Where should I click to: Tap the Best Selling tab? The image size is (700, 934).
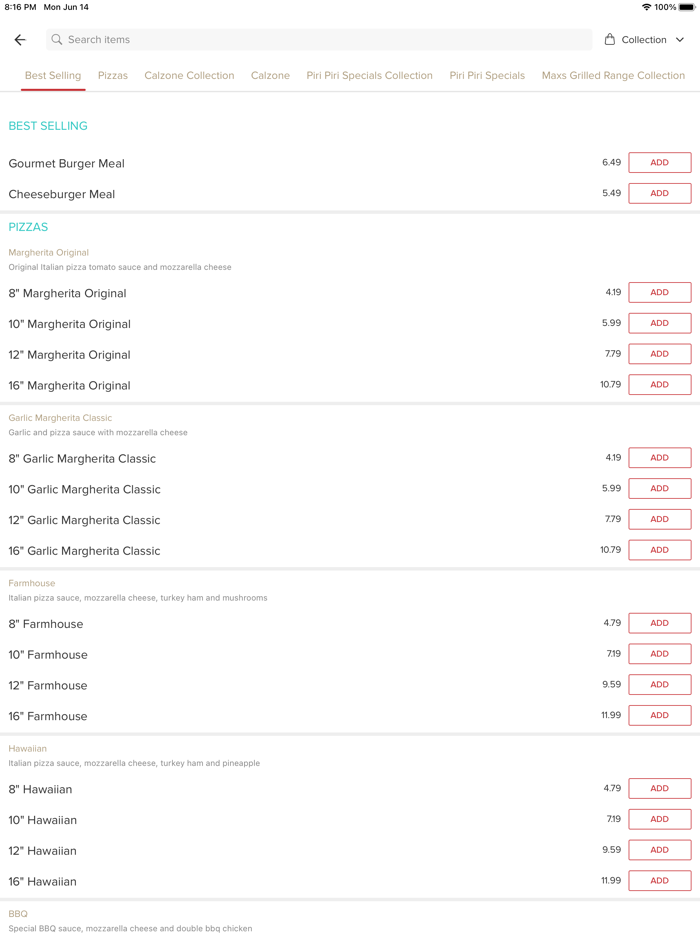pyautogui.click(x=53, y=76)
